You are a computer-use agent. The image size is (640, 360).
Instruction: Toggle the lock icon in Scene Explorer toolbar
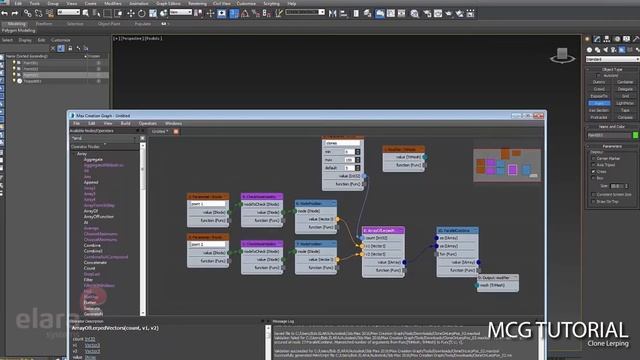(70, 48)
